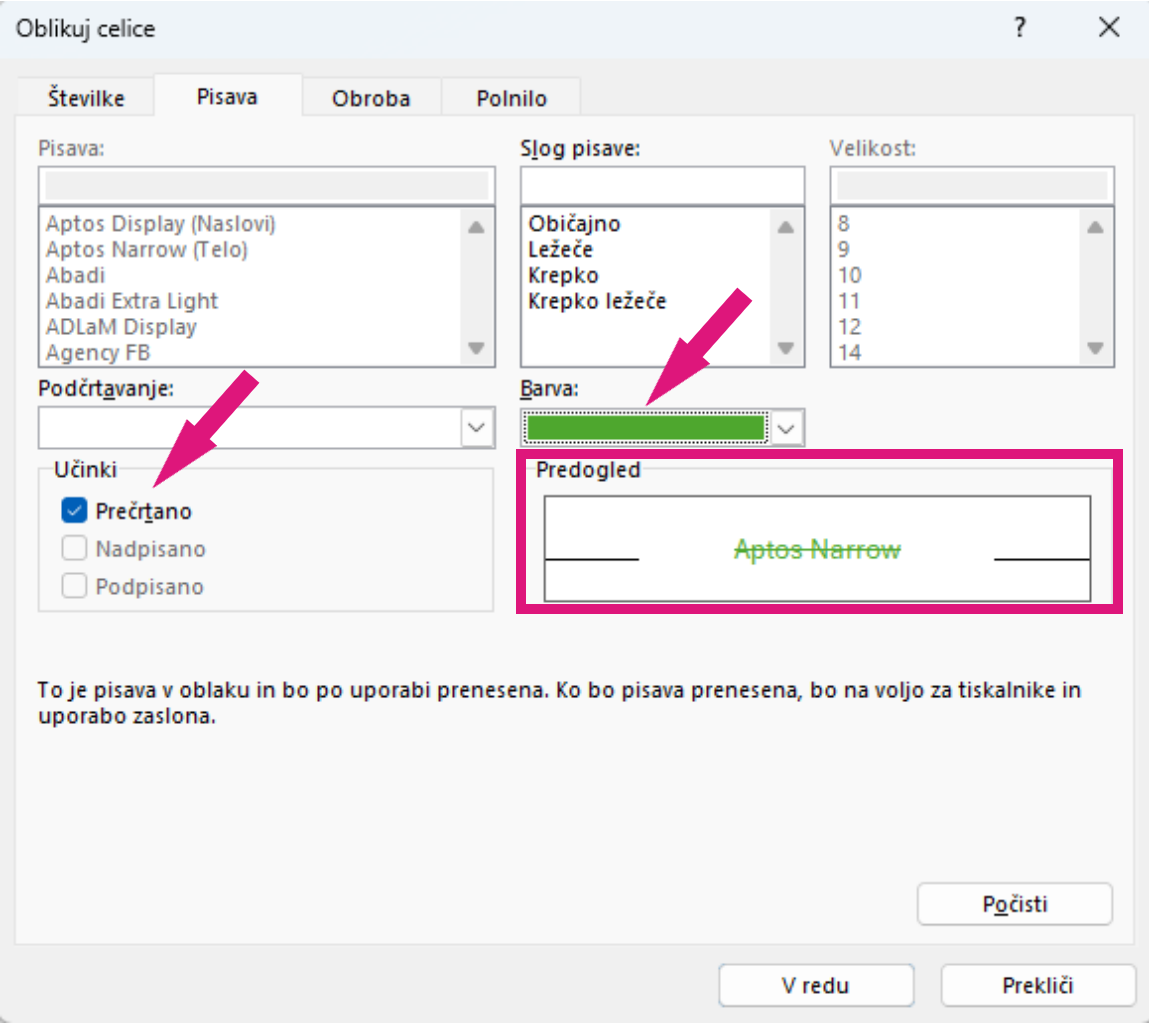Confirm with the V redu button
The width and height of the screenshot is (1149, 1024).
pyautogui.click(x=816, y=985)
